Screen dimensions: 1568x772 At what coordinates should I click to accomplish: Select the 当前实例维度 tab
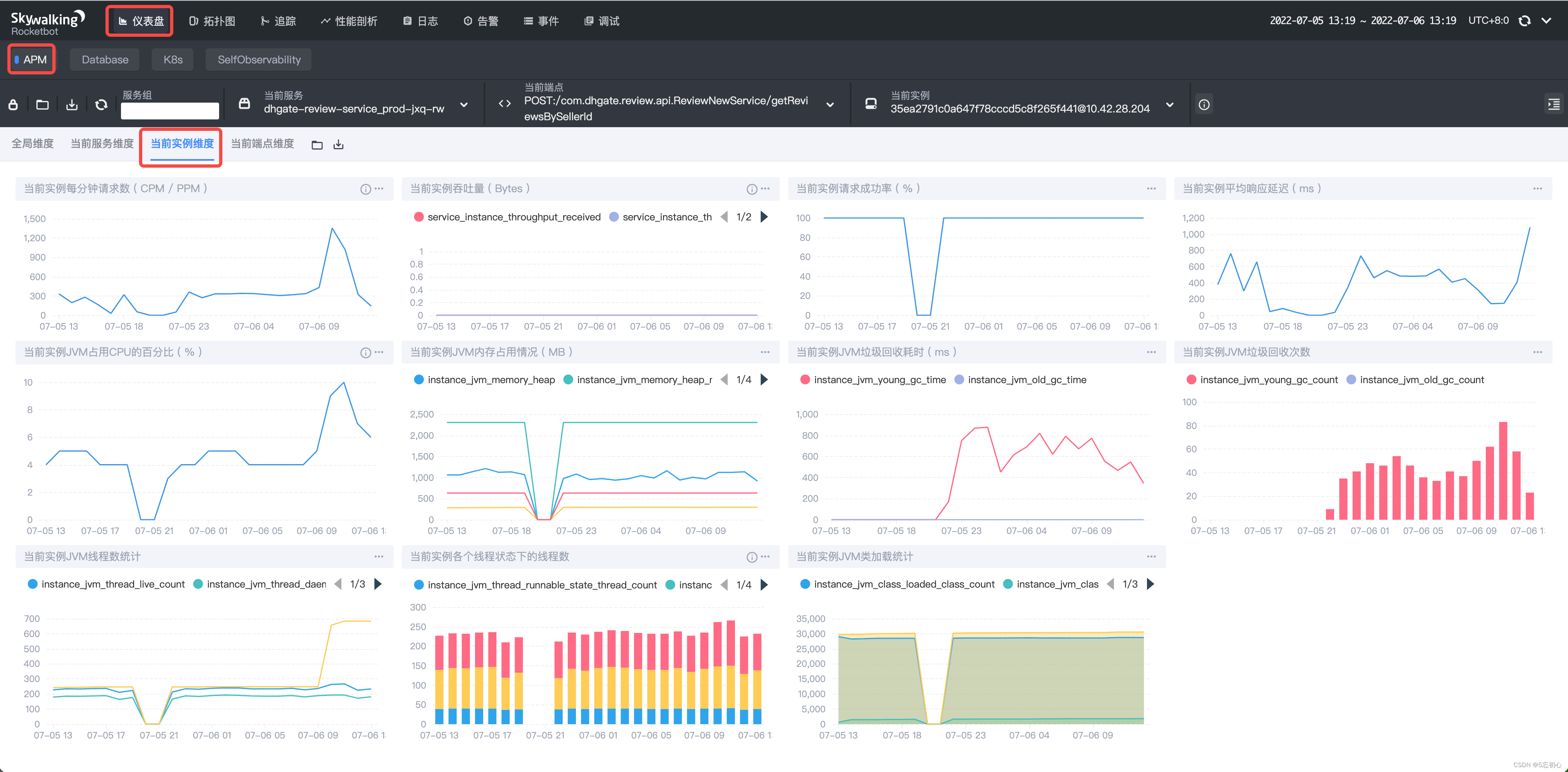click(182, 144)
